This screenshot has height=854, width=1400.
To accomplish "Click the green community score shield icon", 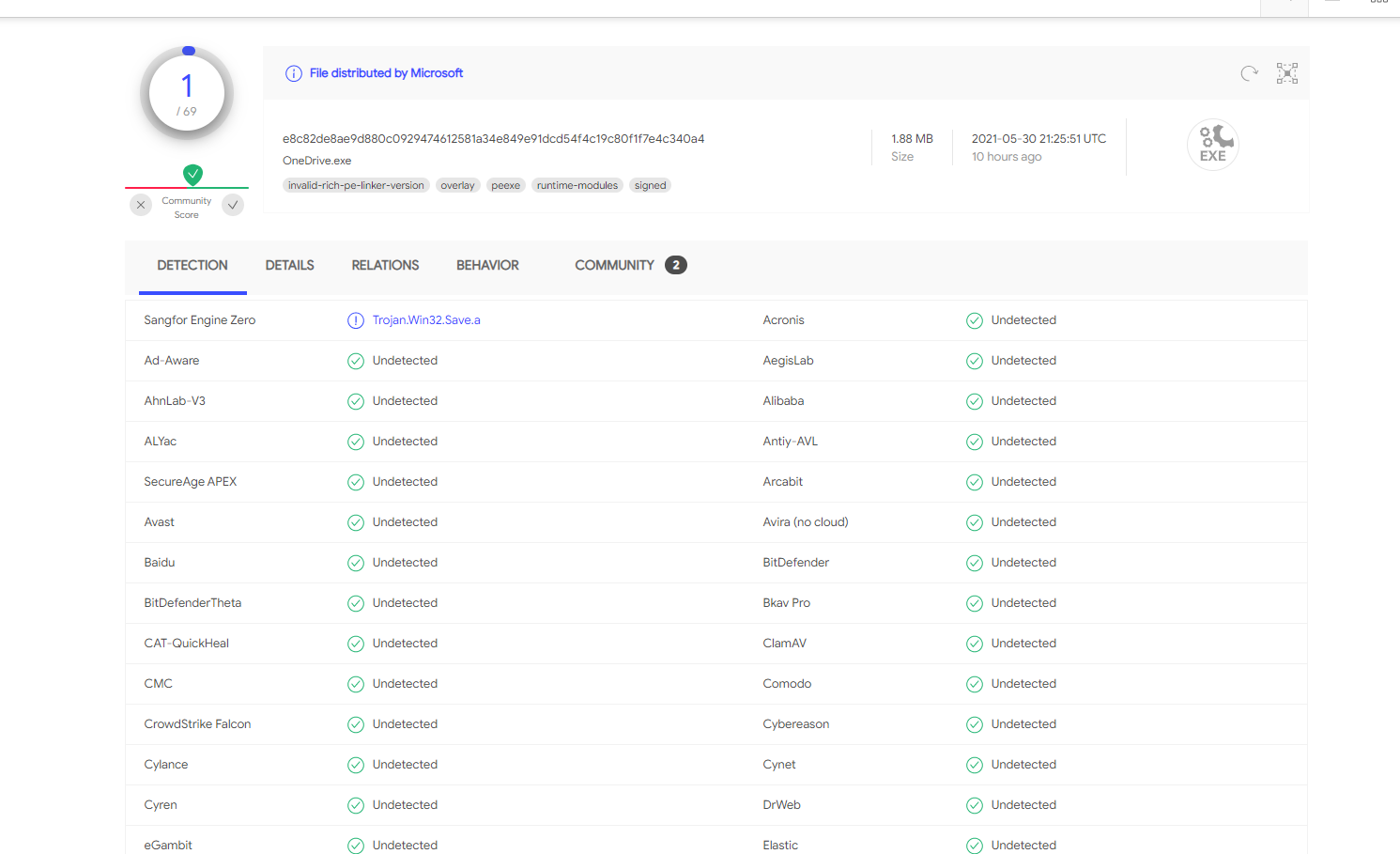I will point(192,174).
